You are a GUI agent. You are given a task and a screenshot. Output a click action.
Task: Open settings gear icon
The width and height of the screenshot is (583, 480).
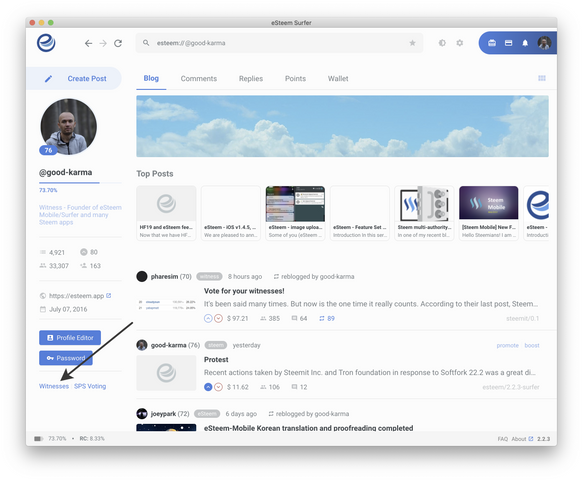(x=460, y=43)
